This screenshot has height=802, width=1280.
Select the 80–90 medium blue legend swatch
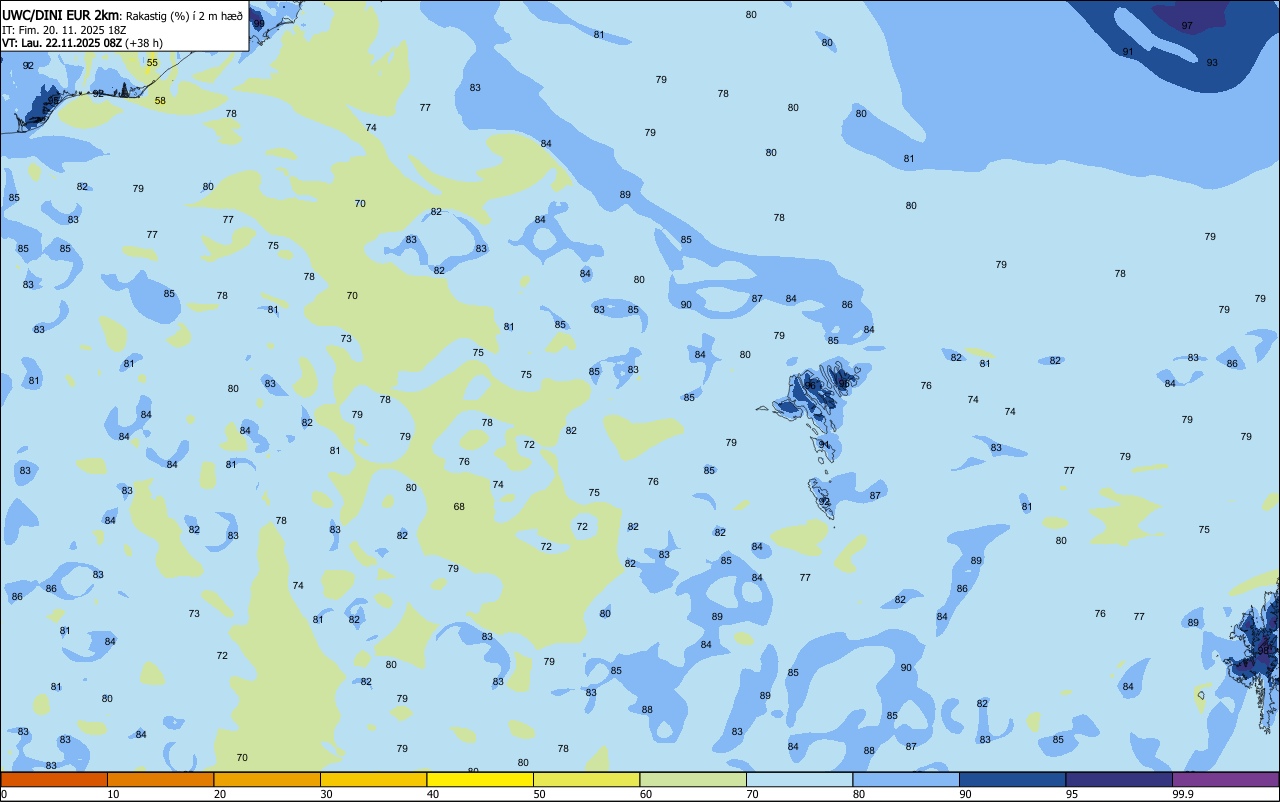tap(906, 779)
